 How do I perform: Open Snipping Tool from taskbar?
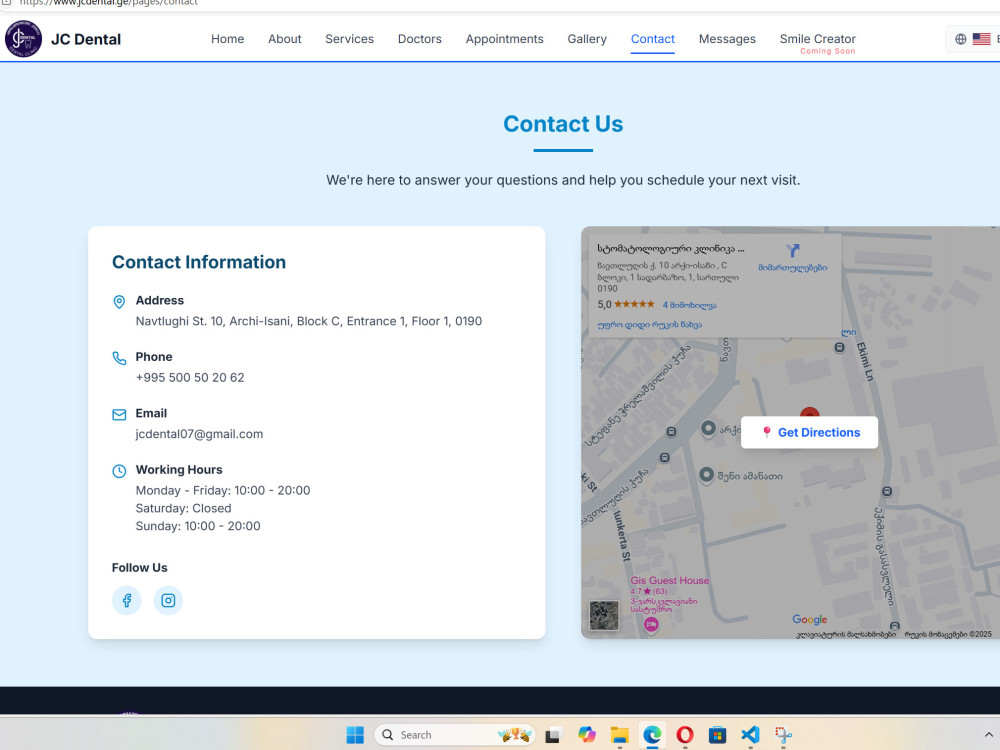coord(784,735)
